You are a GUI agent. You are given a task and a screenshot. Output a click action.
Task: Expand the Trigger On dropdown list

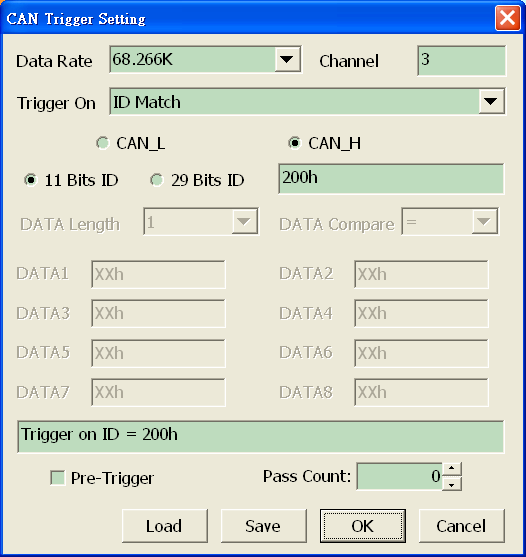(x=491, y=102)
